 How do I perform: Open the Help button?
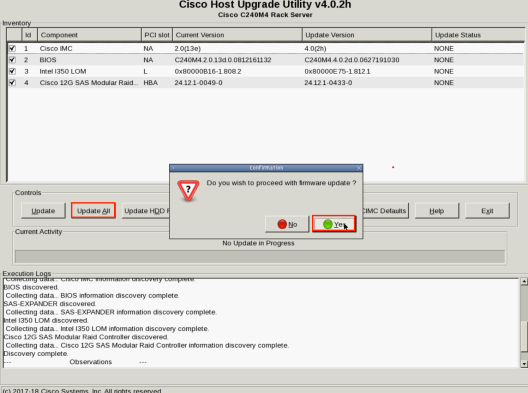coord(437,211)
